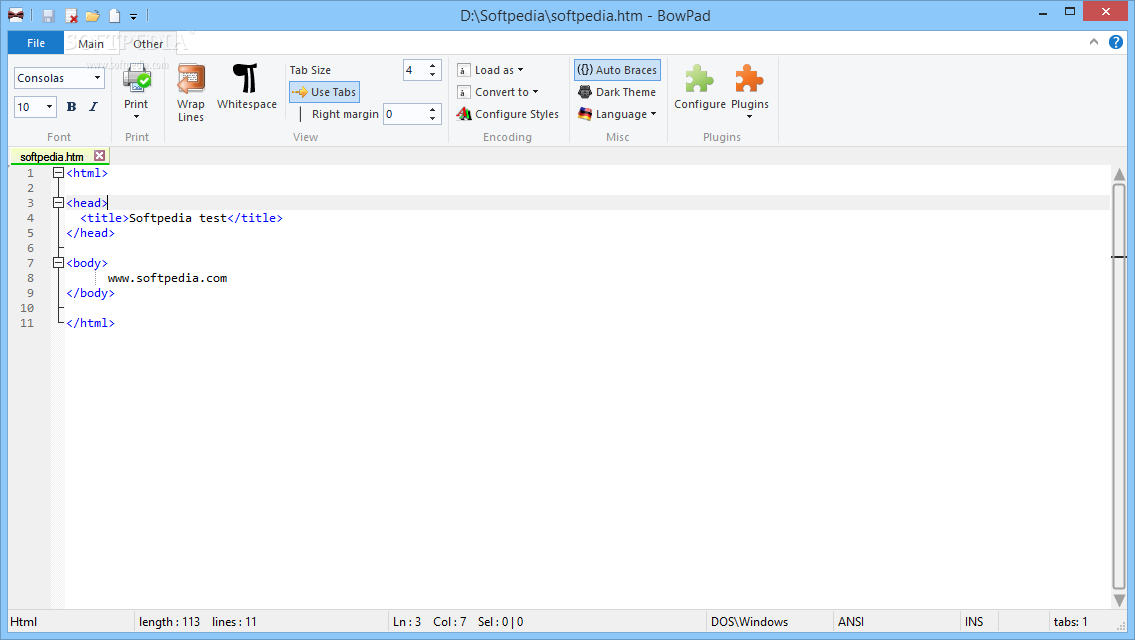The image size is (1135, 640).
Task: Click the vertical scrollbar track
Action: 1120,387
